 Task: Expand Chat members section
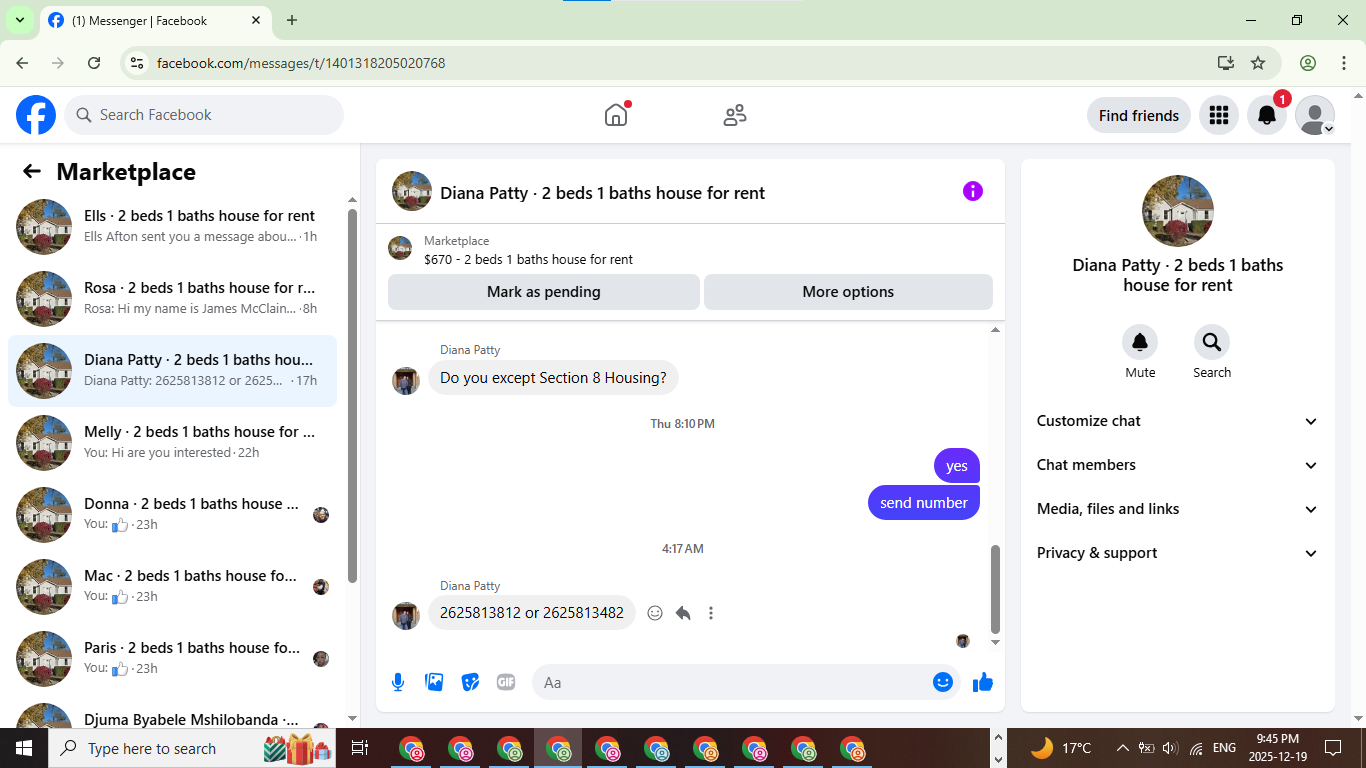(1178, 465)
